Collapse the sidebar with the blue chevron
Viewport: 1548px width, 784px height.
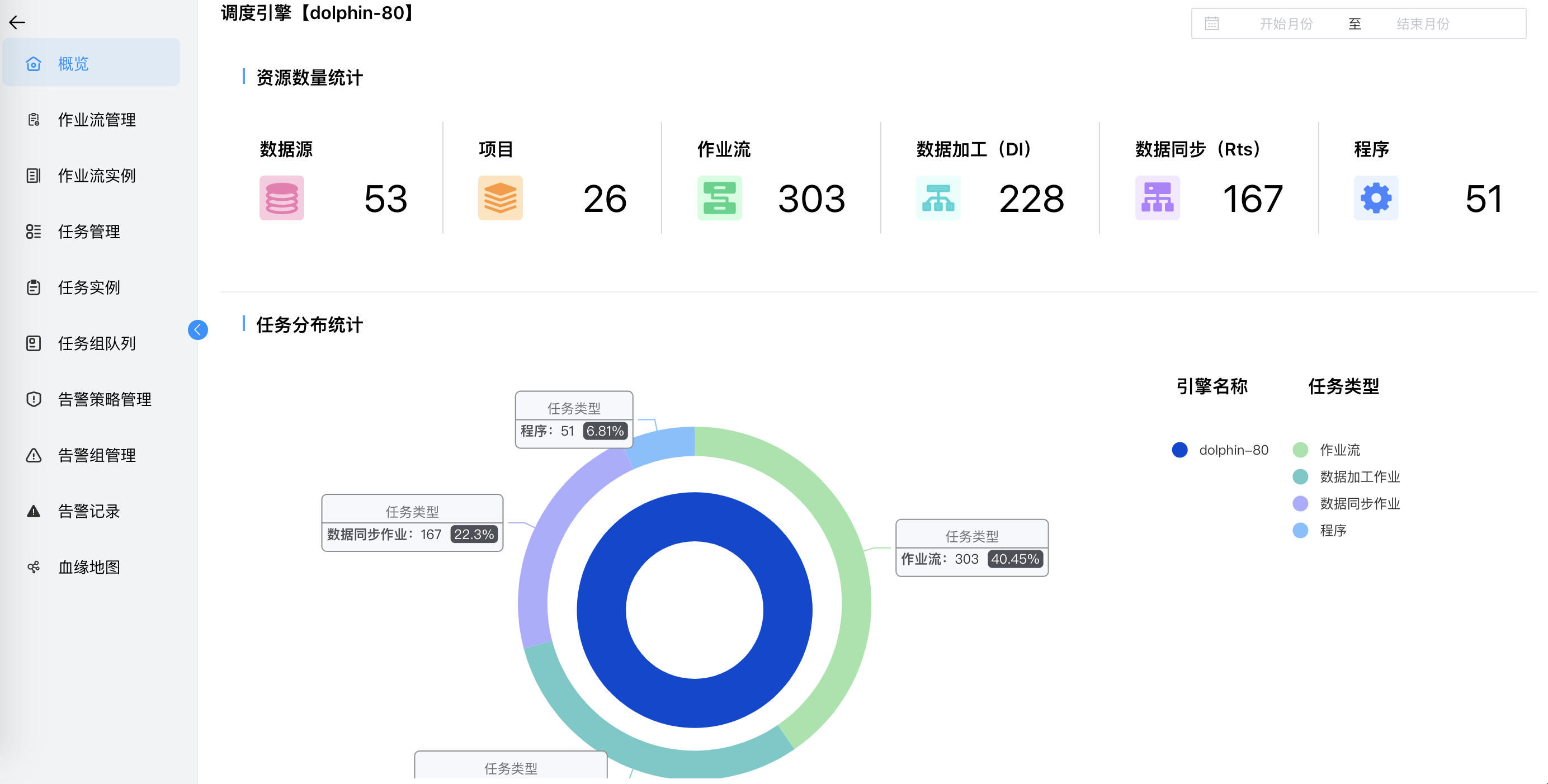tap(198, 330)
